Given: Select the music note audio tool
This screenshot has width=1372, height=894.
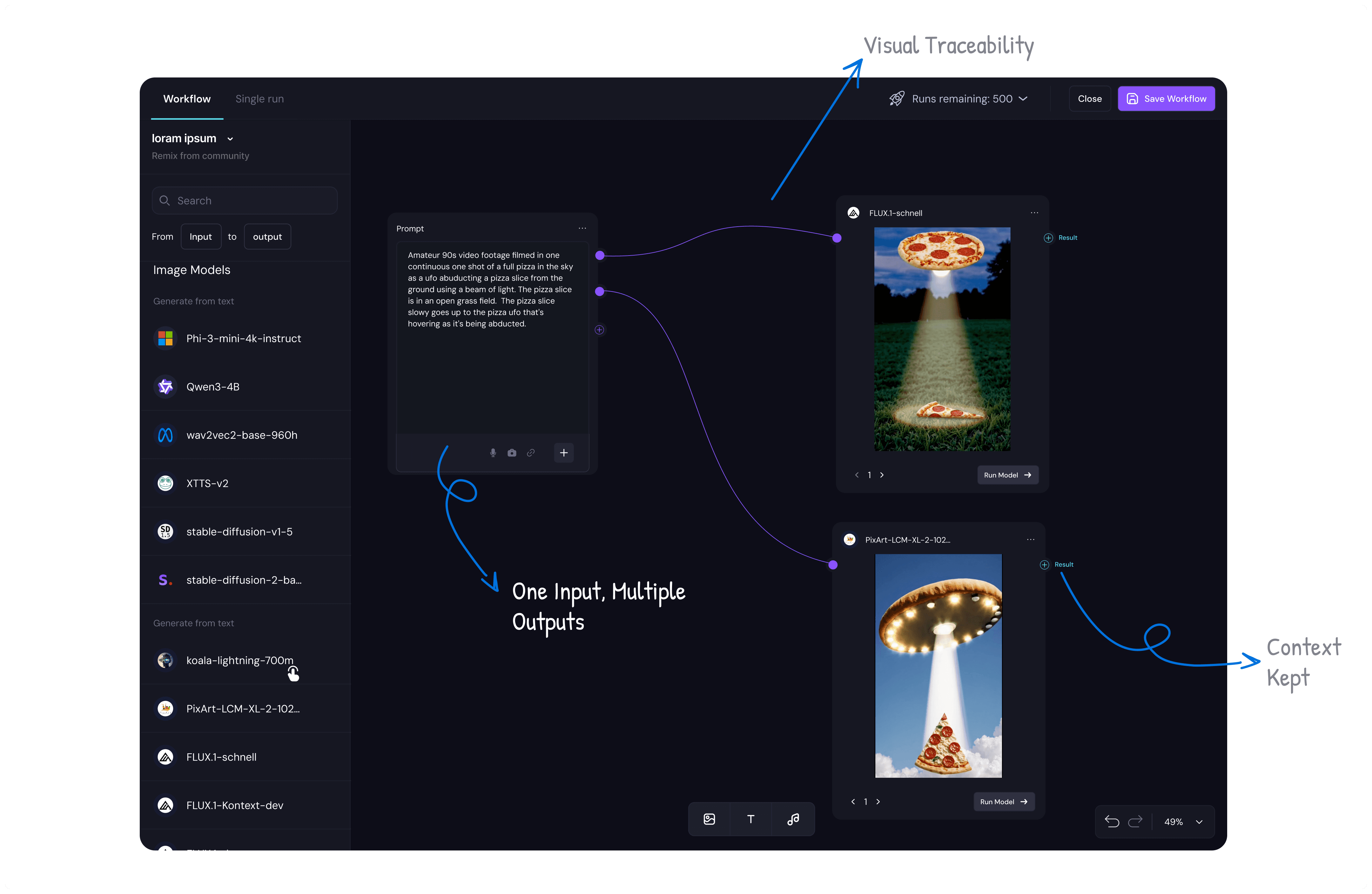Looking at the screenshot, I should coord(793,819).
